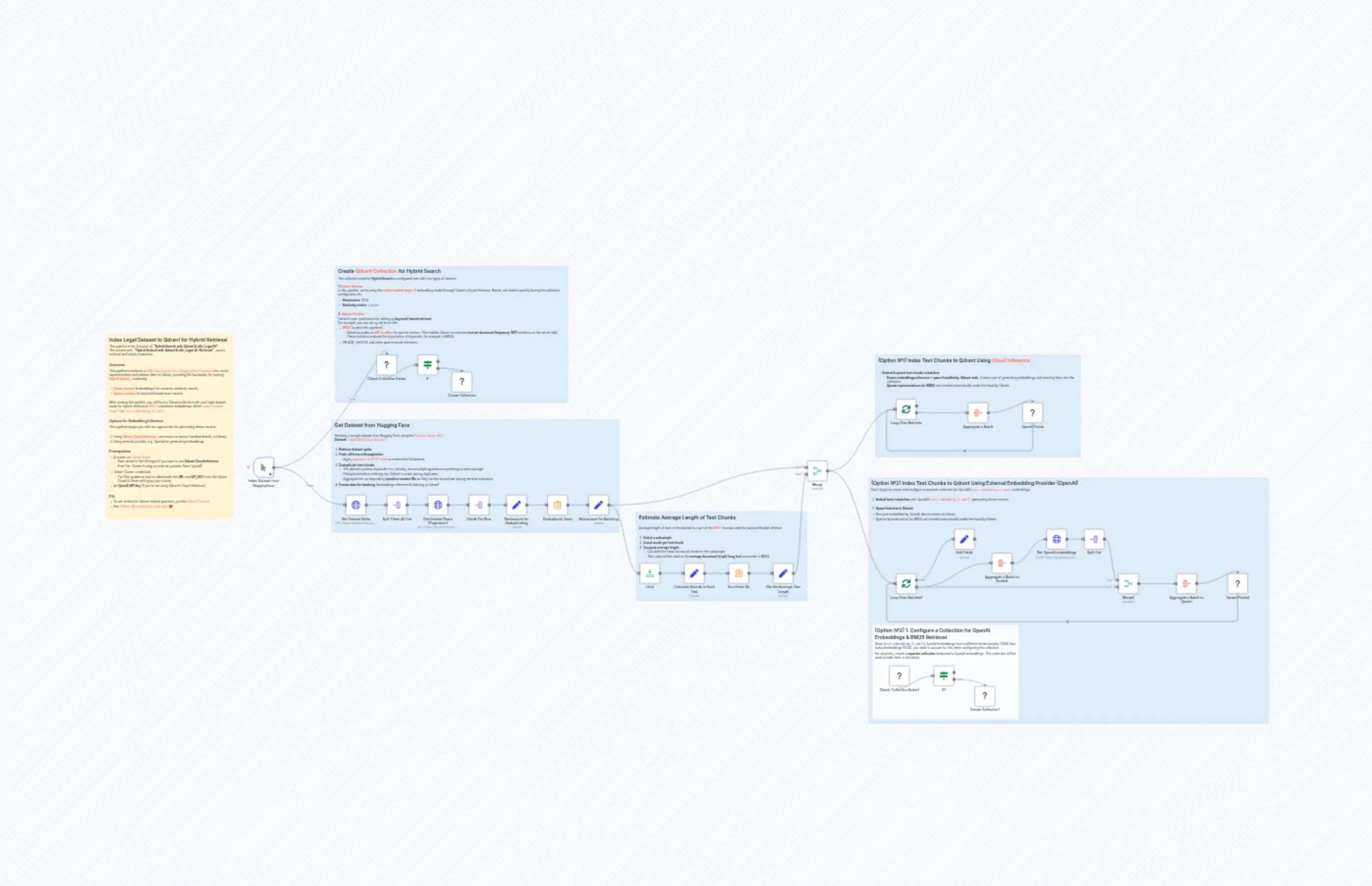Screen dimensions: 1372x886
Task: Open the 'Create Collection1' node in Option 2
Action: 985,697
